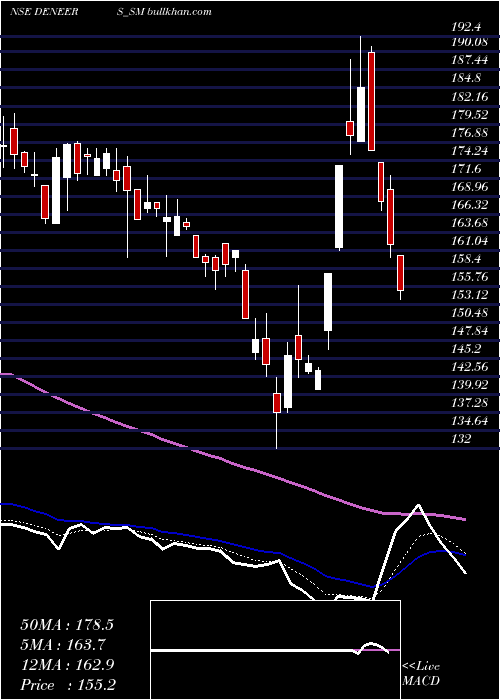Click the 5MA : 163.7 readout

tap(63, 645)
